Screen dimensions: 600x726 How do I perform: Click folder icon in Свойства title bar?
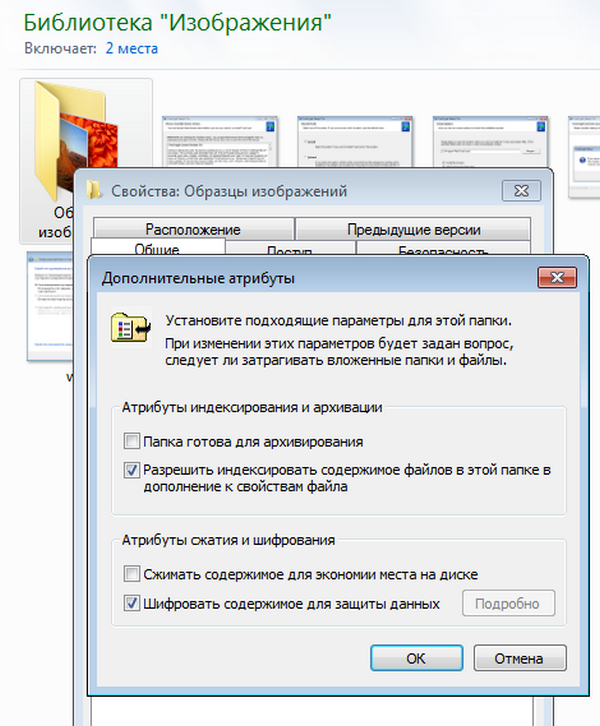(x=94, y=190)
